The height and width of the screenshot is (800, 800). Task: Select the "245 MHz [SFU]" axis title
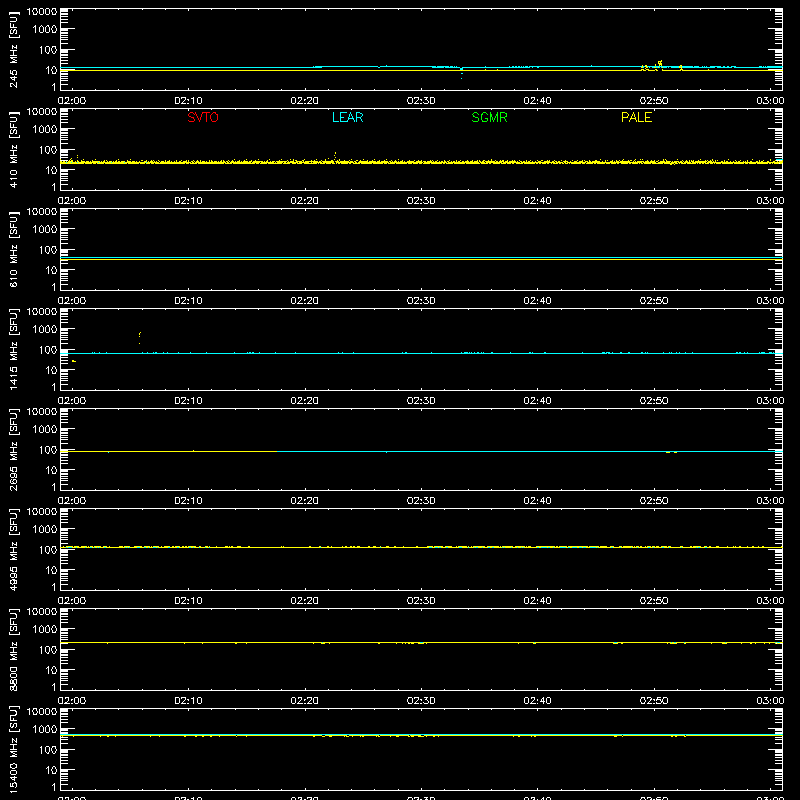click(13, 49)
